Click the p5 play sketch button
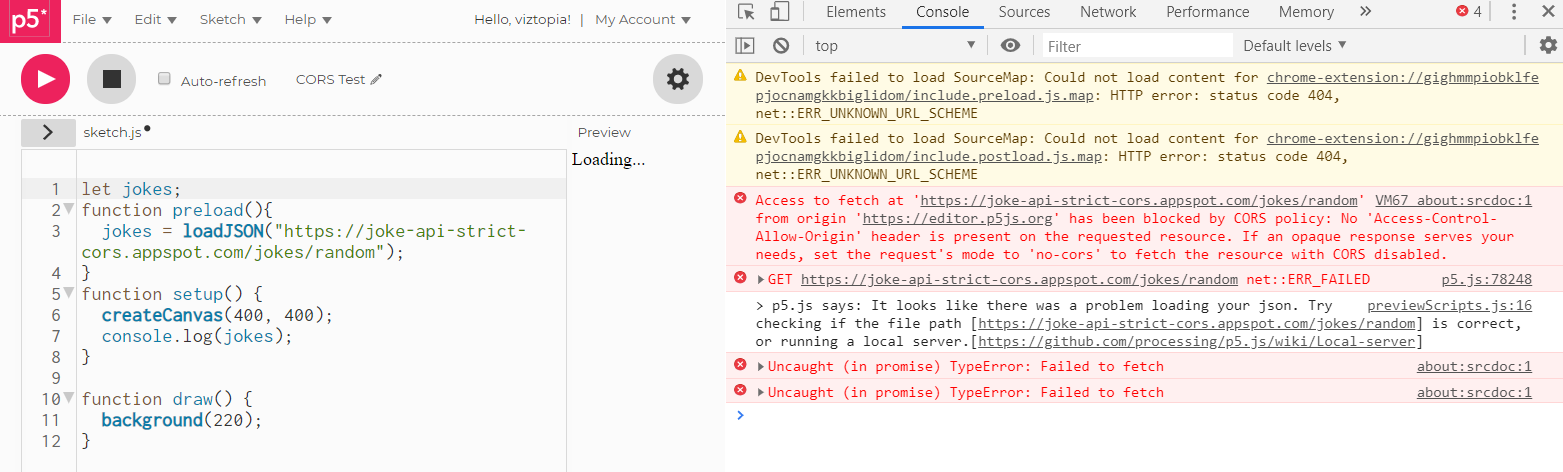Viewport: 1563px width, 472px height. click(45, 79)
